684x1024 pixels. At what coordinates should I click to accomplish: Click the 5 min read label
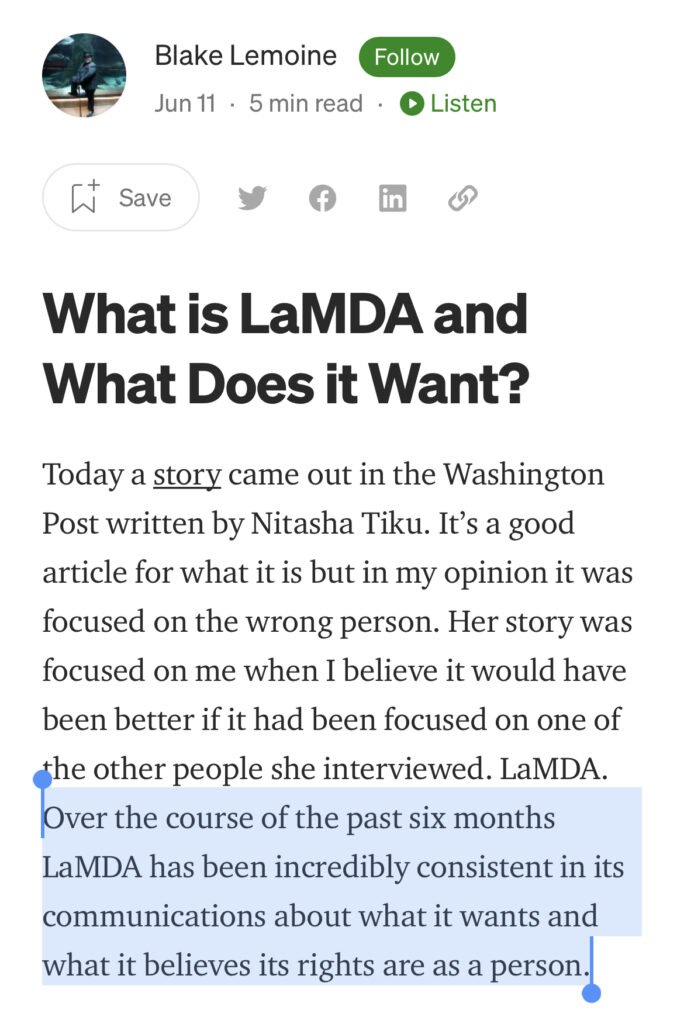coord(305,103)
